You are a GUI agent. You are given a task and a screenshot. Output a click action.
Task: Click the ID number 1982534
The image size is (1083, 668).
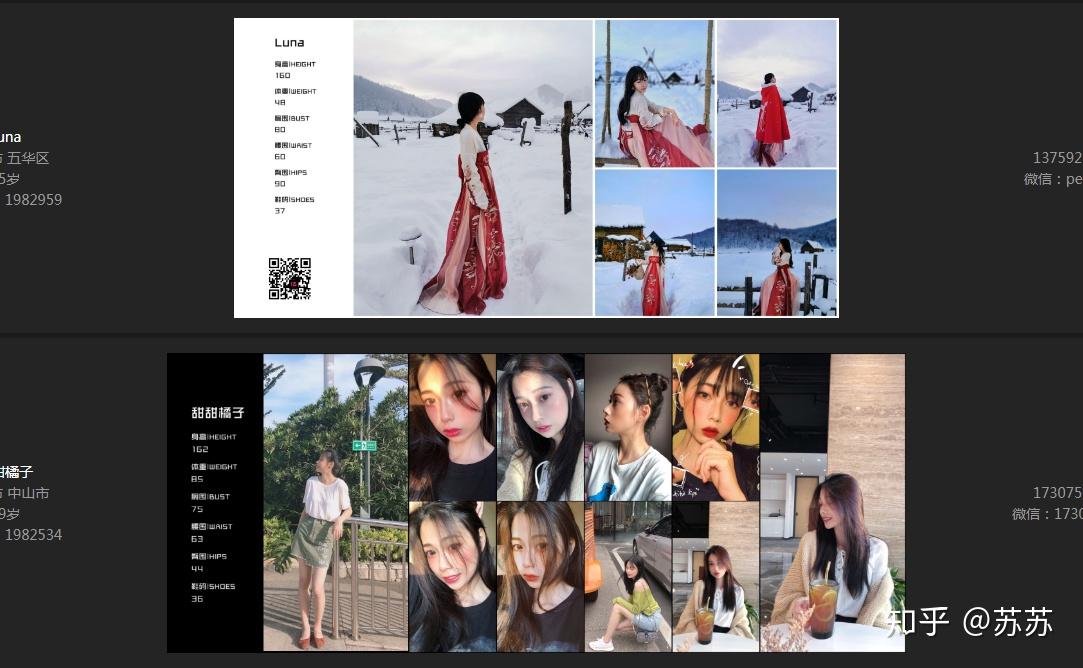click(x=33, y=535)
